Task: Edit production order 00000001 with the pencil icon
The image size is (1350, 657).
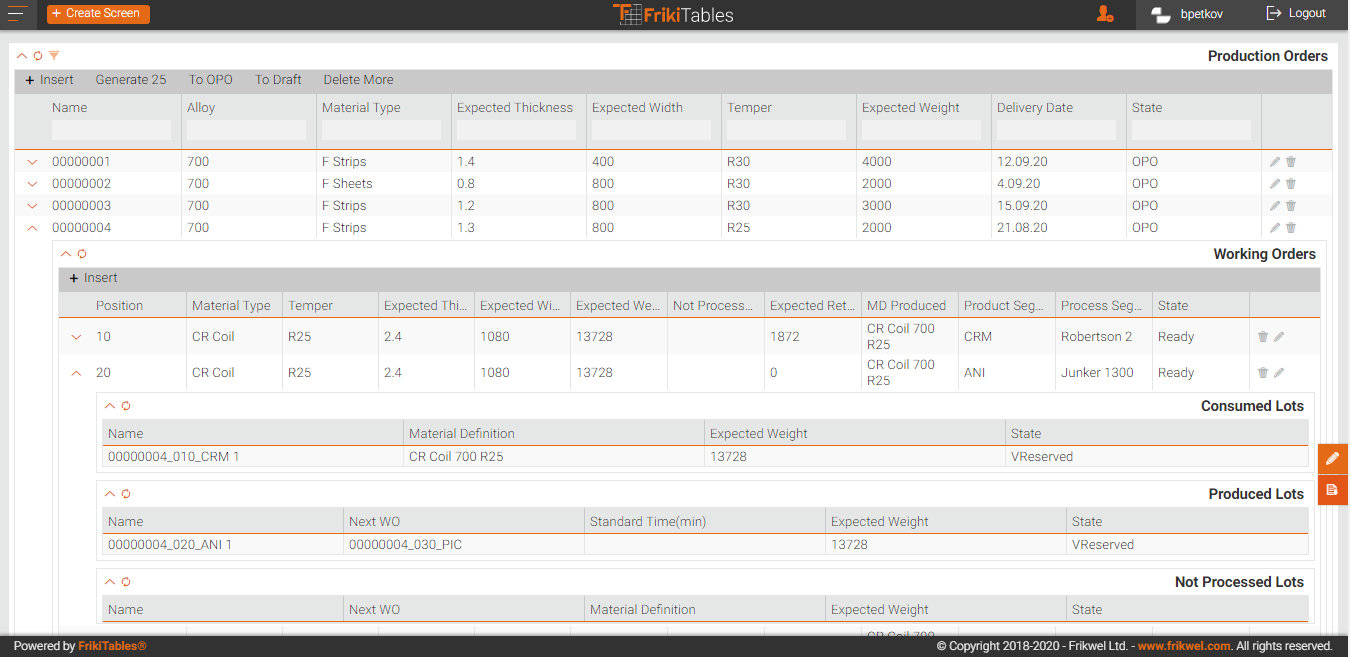Action: [1275, 162]
